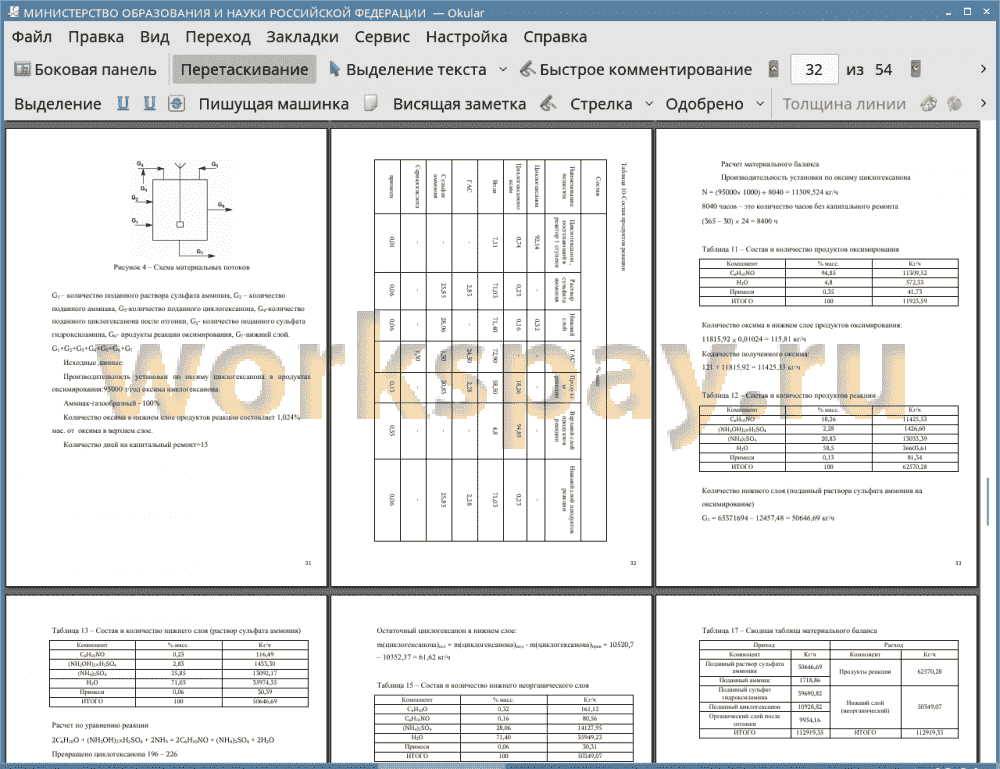Click the page number field showing 32
Viewport: 1000px width, 769px height.
pos(814,70)
